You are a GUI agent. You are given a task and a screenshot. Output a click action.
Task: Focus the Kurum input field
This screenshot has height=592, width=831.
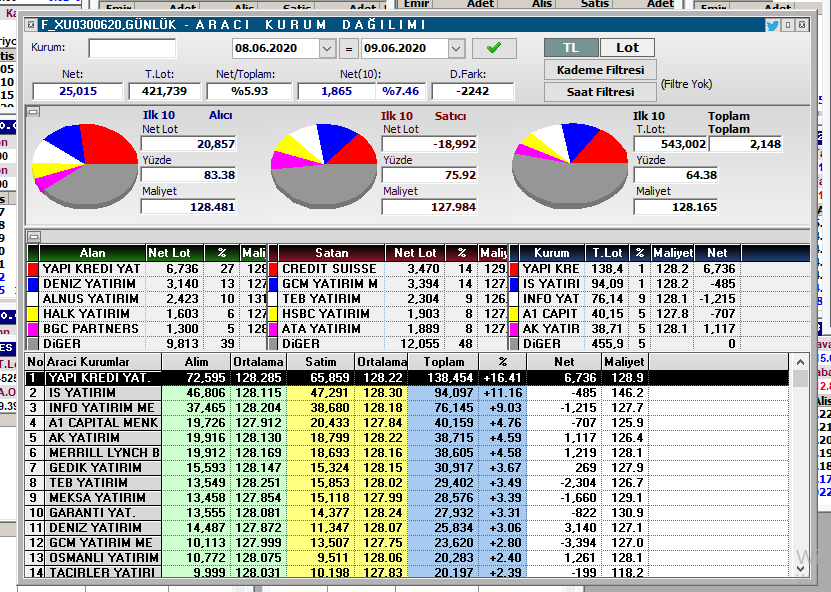point(132,48)
